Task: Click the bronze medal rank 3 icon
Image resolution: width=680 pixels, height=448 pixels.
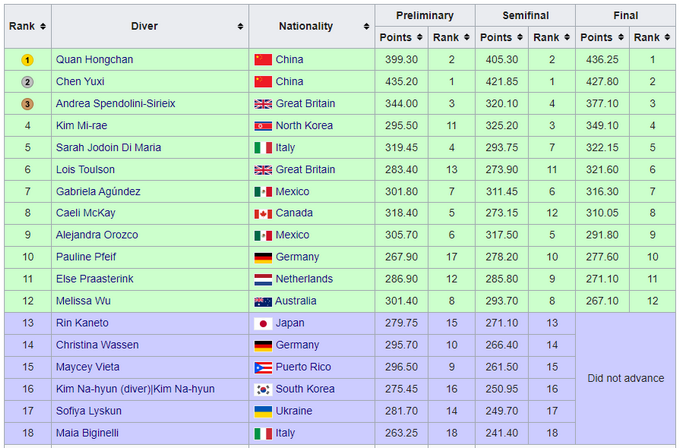Action: point(27,104)
